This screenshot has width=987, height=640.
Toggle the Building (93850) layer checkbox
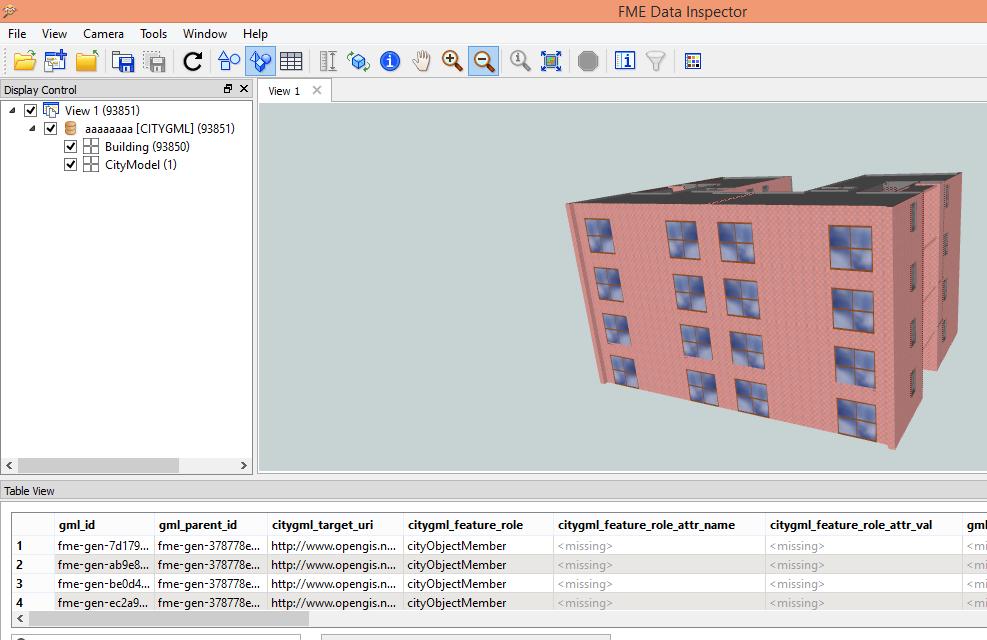[70, 147]
